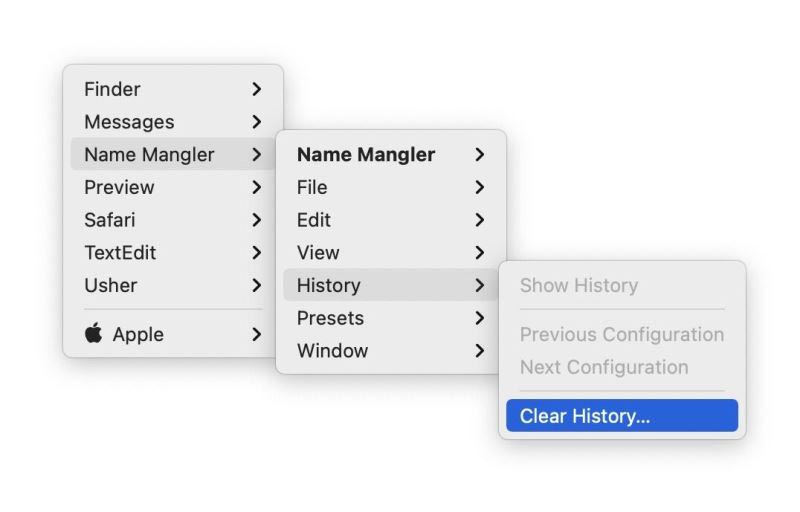This screenshot has height=512, width=800.
Task: Select the TextEdit menu entry
Action: 173,252
